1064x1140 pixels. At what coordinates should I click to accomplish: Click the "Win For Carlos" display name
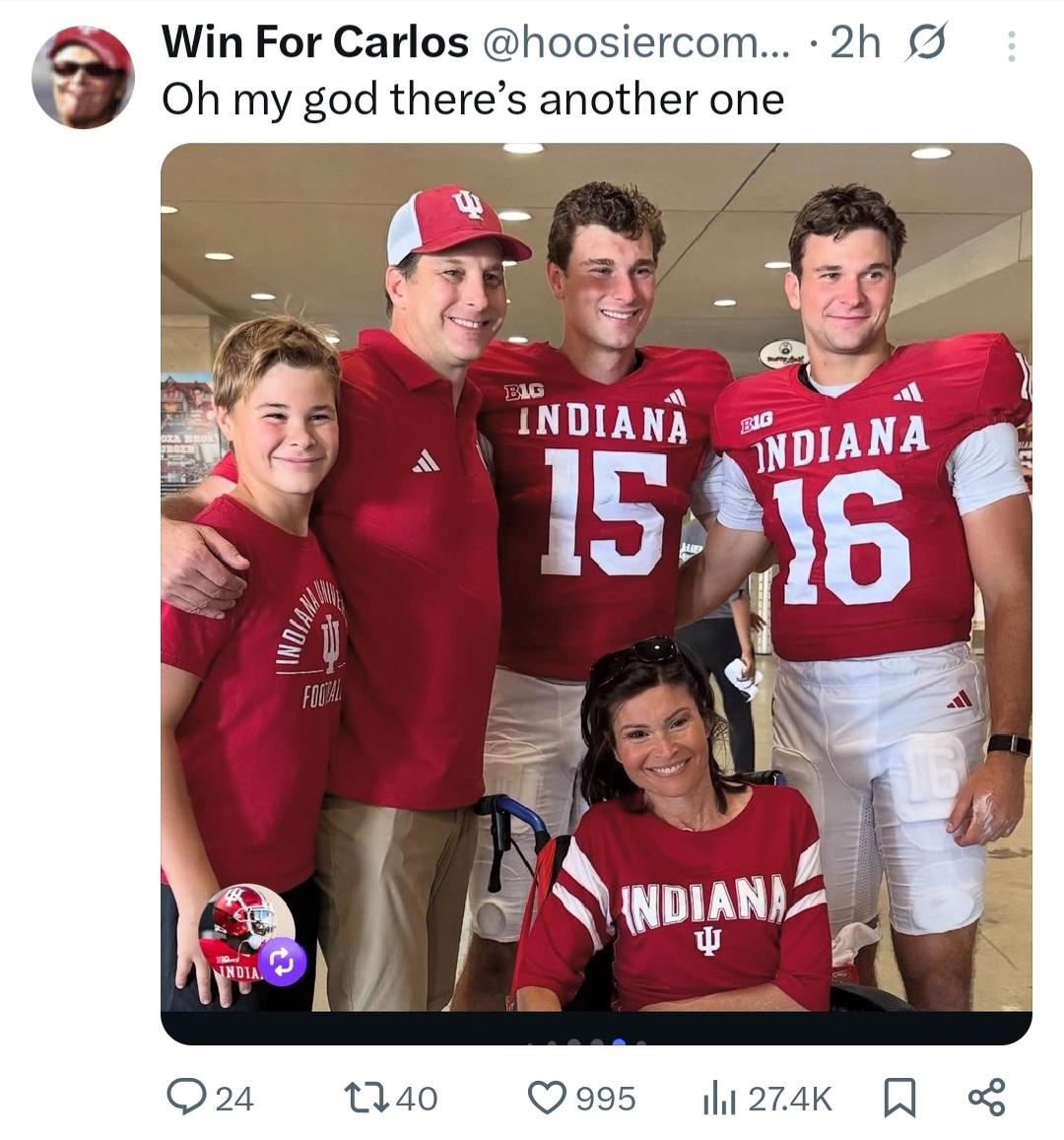314,42
